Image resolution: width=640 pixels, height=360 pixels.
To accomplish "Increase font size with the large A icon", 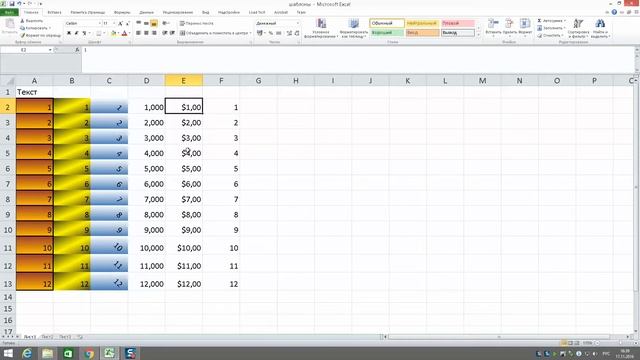I will [120, 23].
